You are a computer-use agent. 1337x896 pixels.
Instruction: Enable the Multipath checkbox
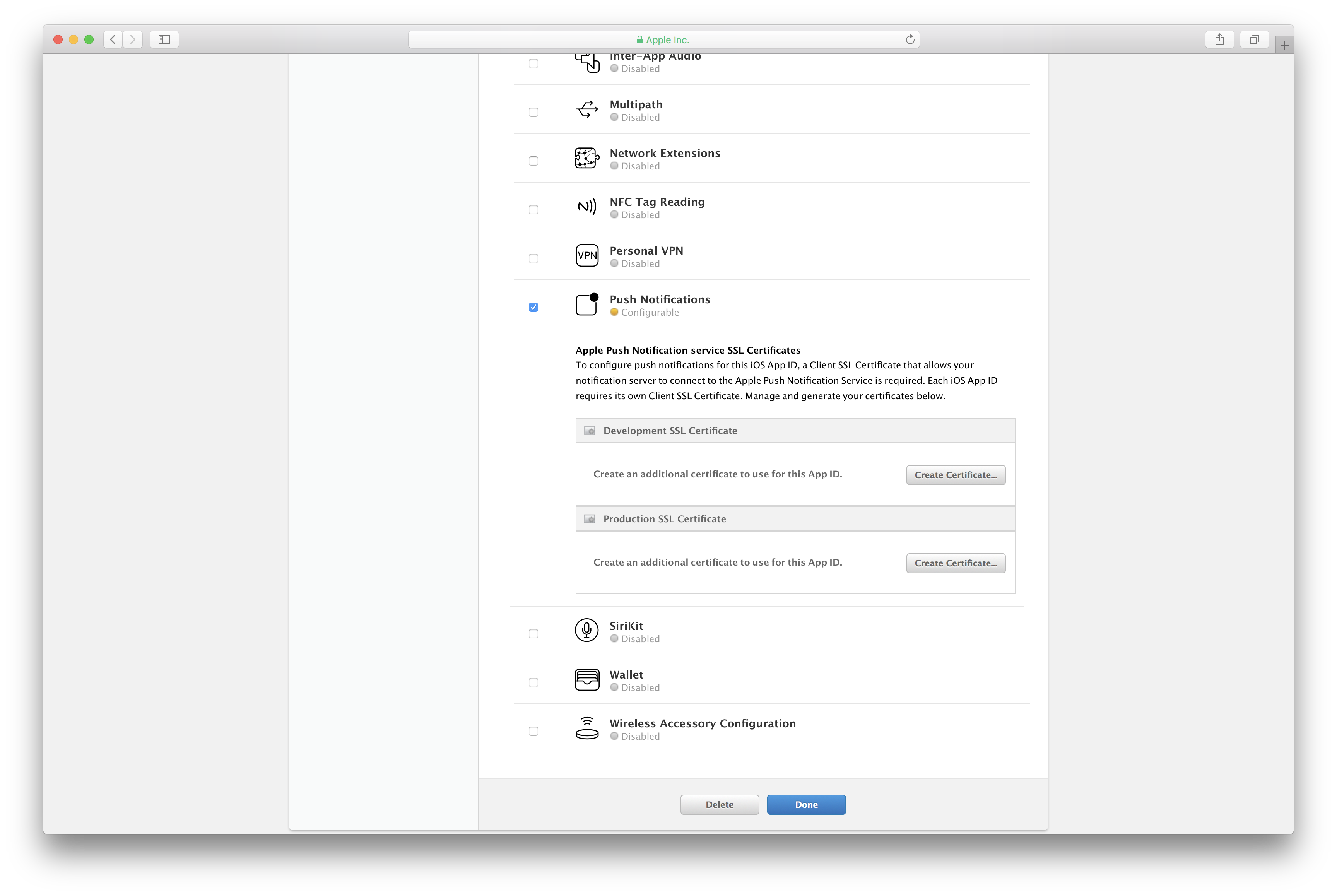click(533, 113)
